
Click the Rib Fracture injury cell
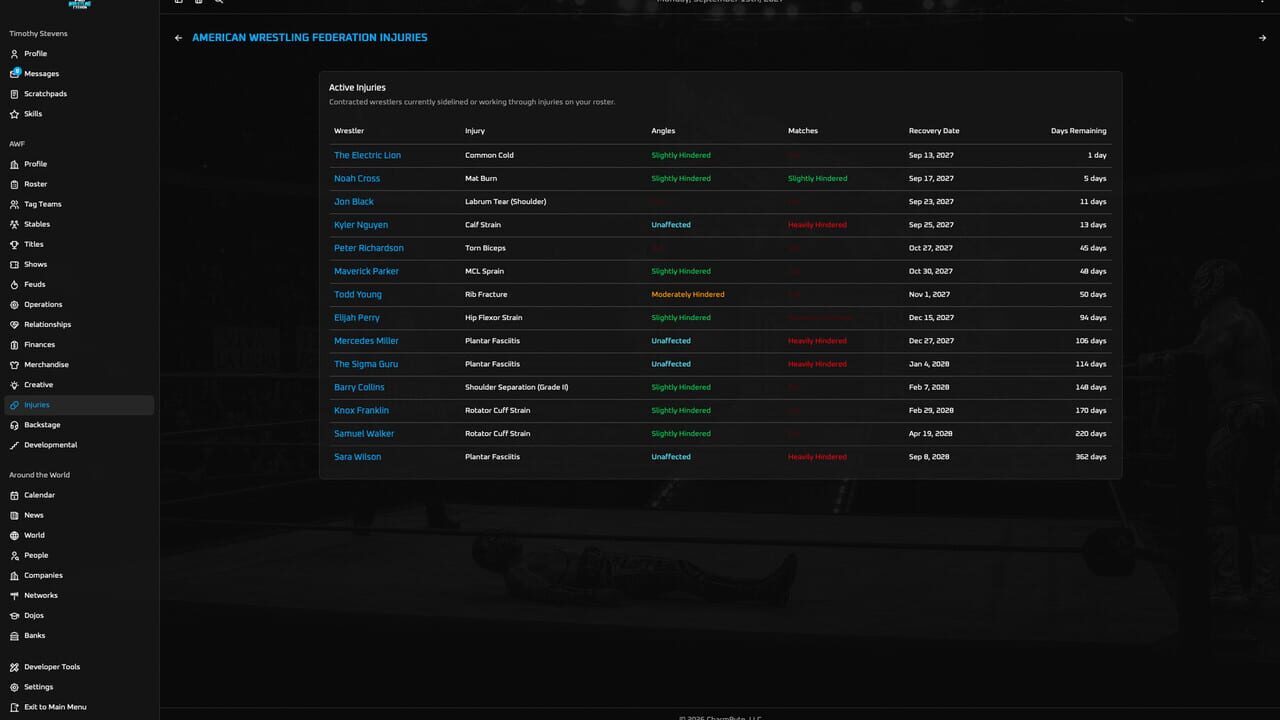pos(486,295)
